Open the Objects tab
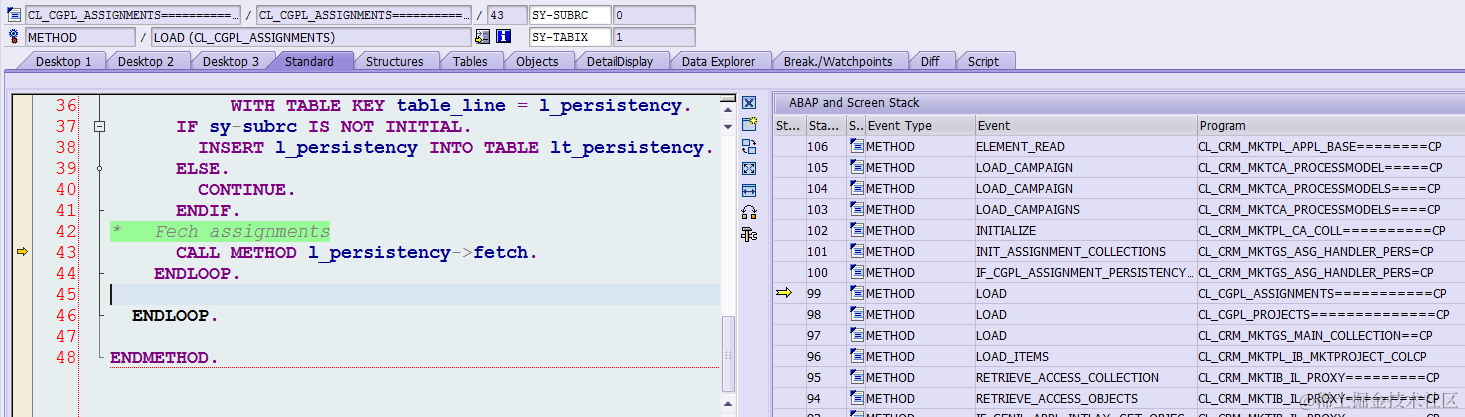This screenshot has height=417, width=1465. [x=538, y=62]
